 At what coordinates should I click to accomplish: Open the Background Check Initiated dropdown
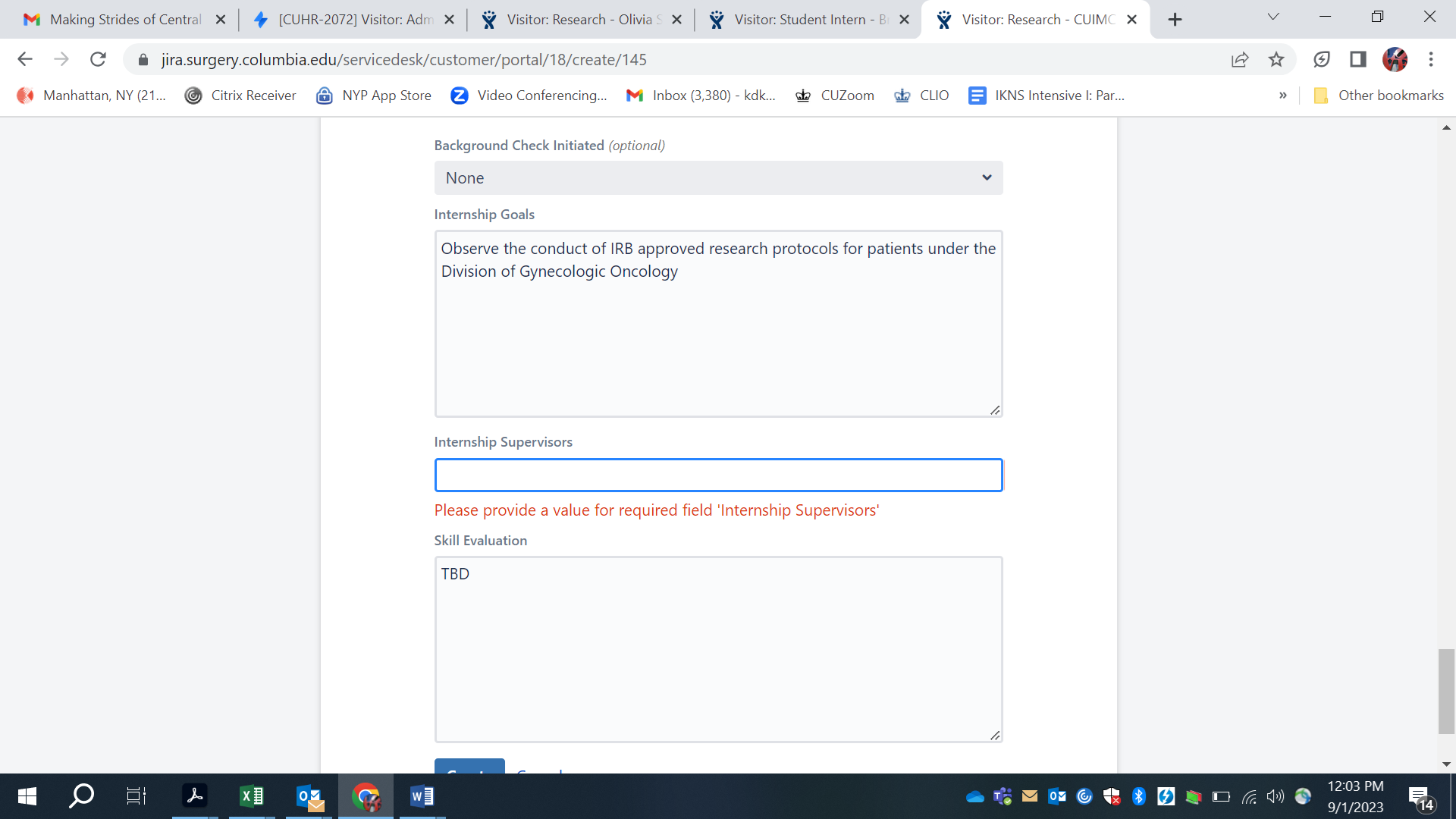pos(718,177)
